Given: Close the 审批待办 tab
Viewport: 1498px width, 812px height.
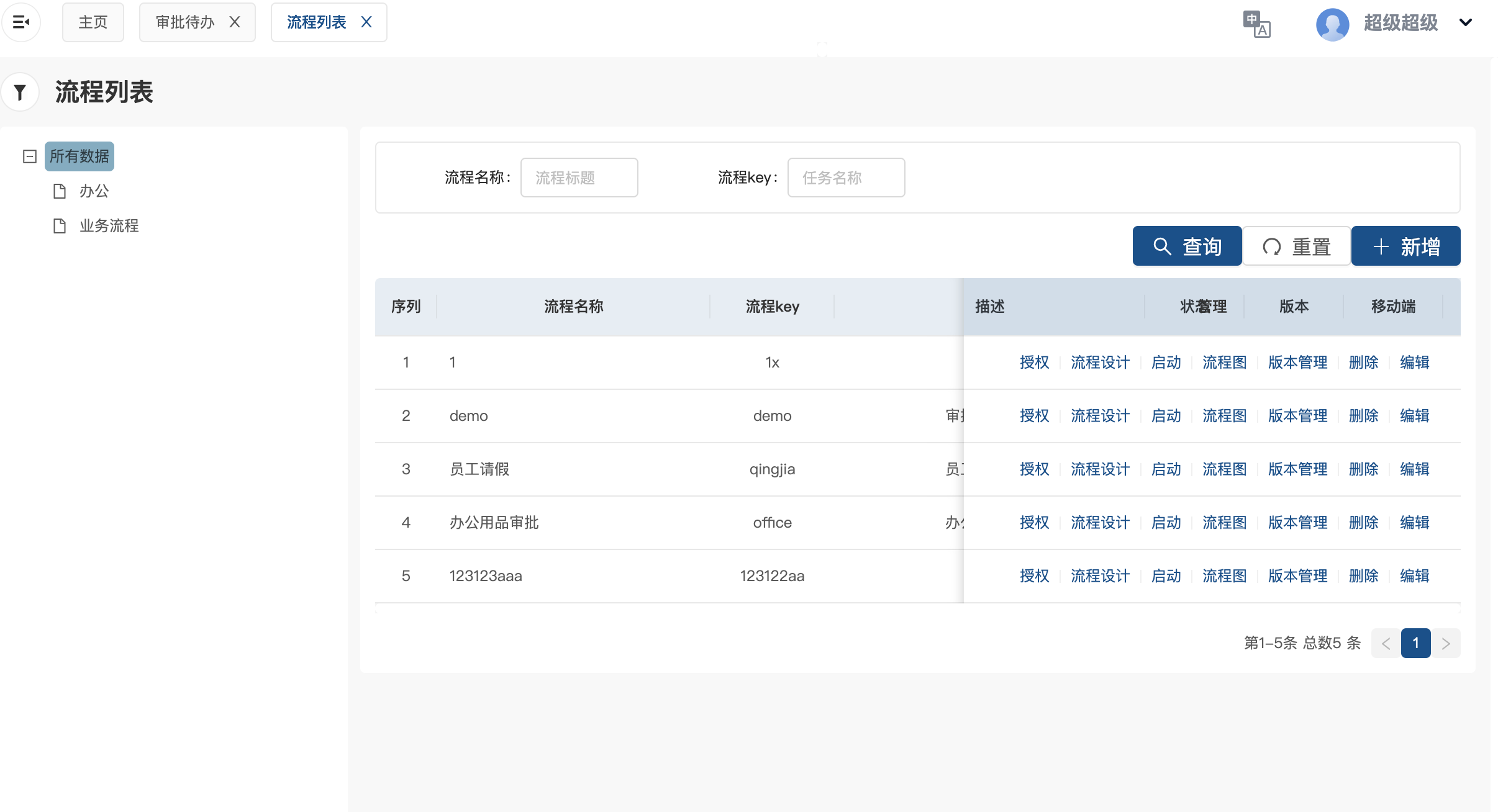Looking at the screenshot, I should 235,22.
